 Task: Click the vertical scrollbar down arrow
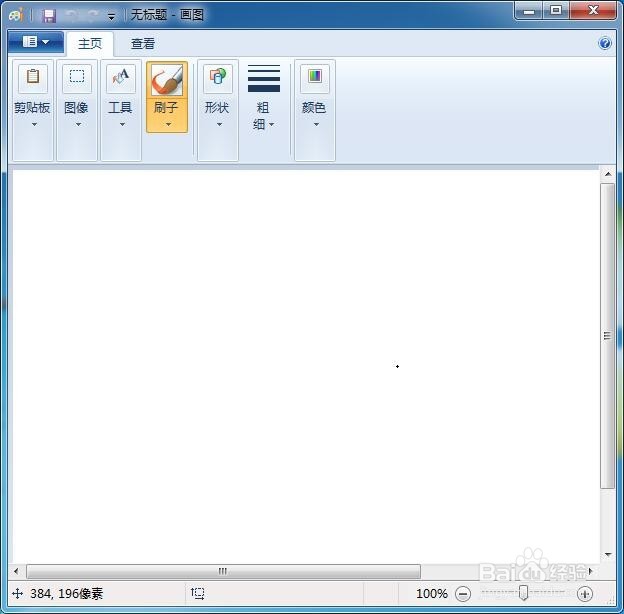[608, 554]
